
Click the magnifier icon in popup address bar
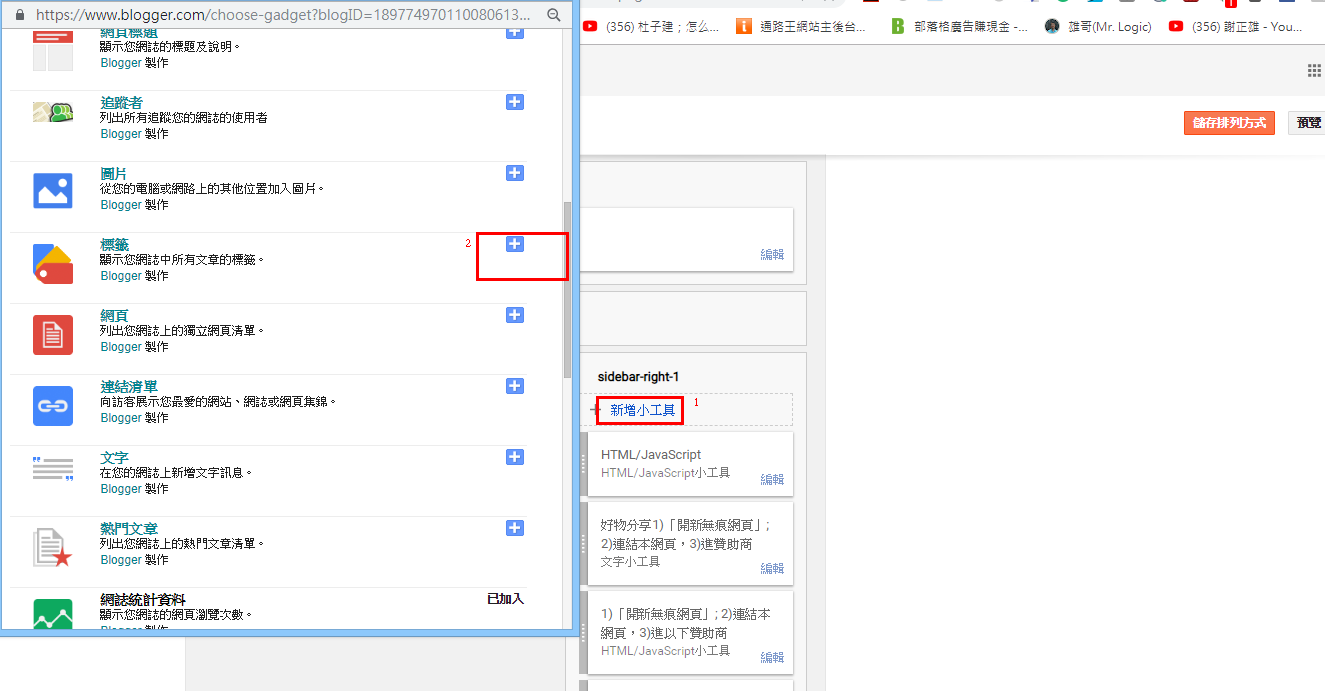554,16
